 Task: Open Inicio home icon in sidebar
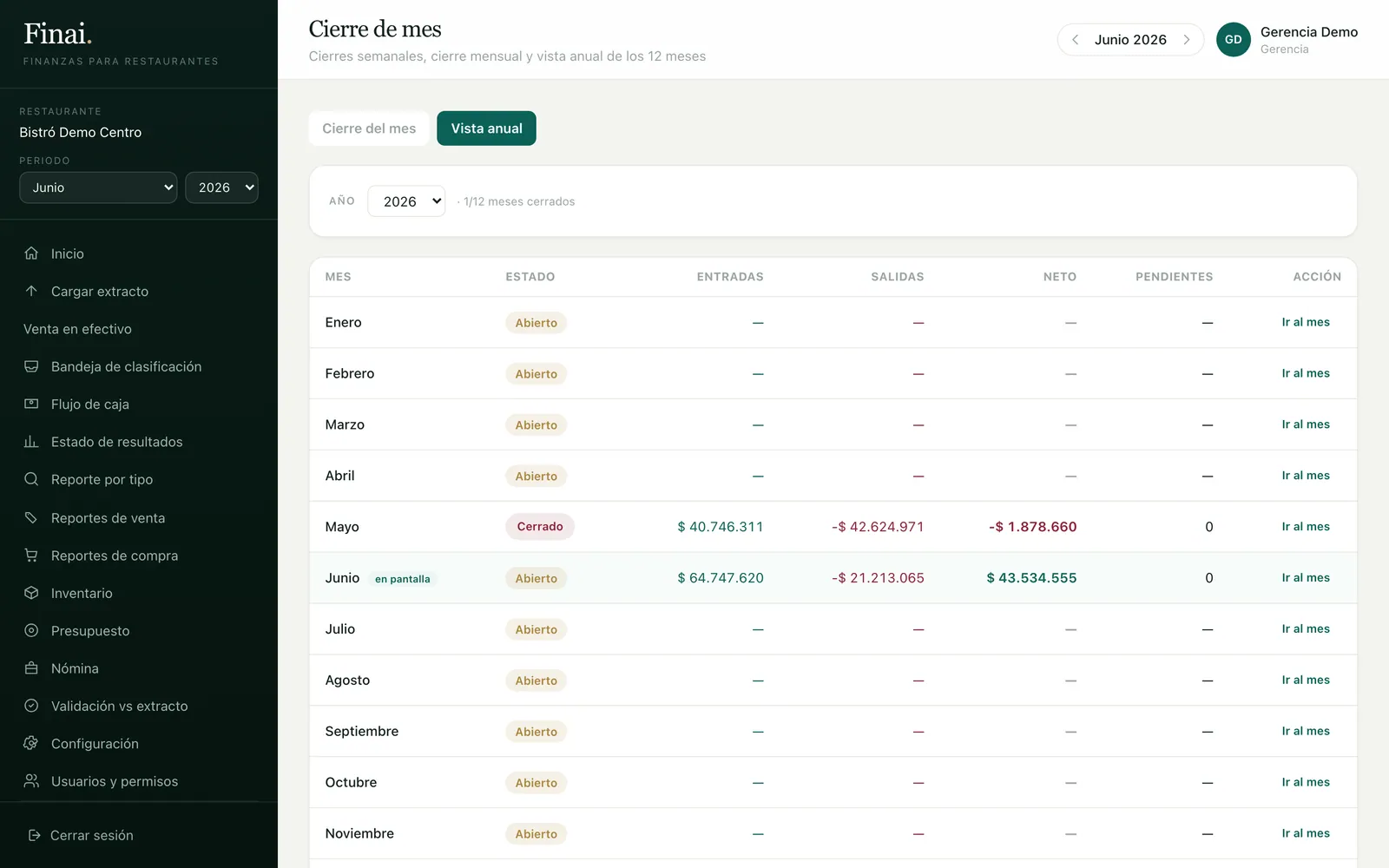tap(31, 253)
